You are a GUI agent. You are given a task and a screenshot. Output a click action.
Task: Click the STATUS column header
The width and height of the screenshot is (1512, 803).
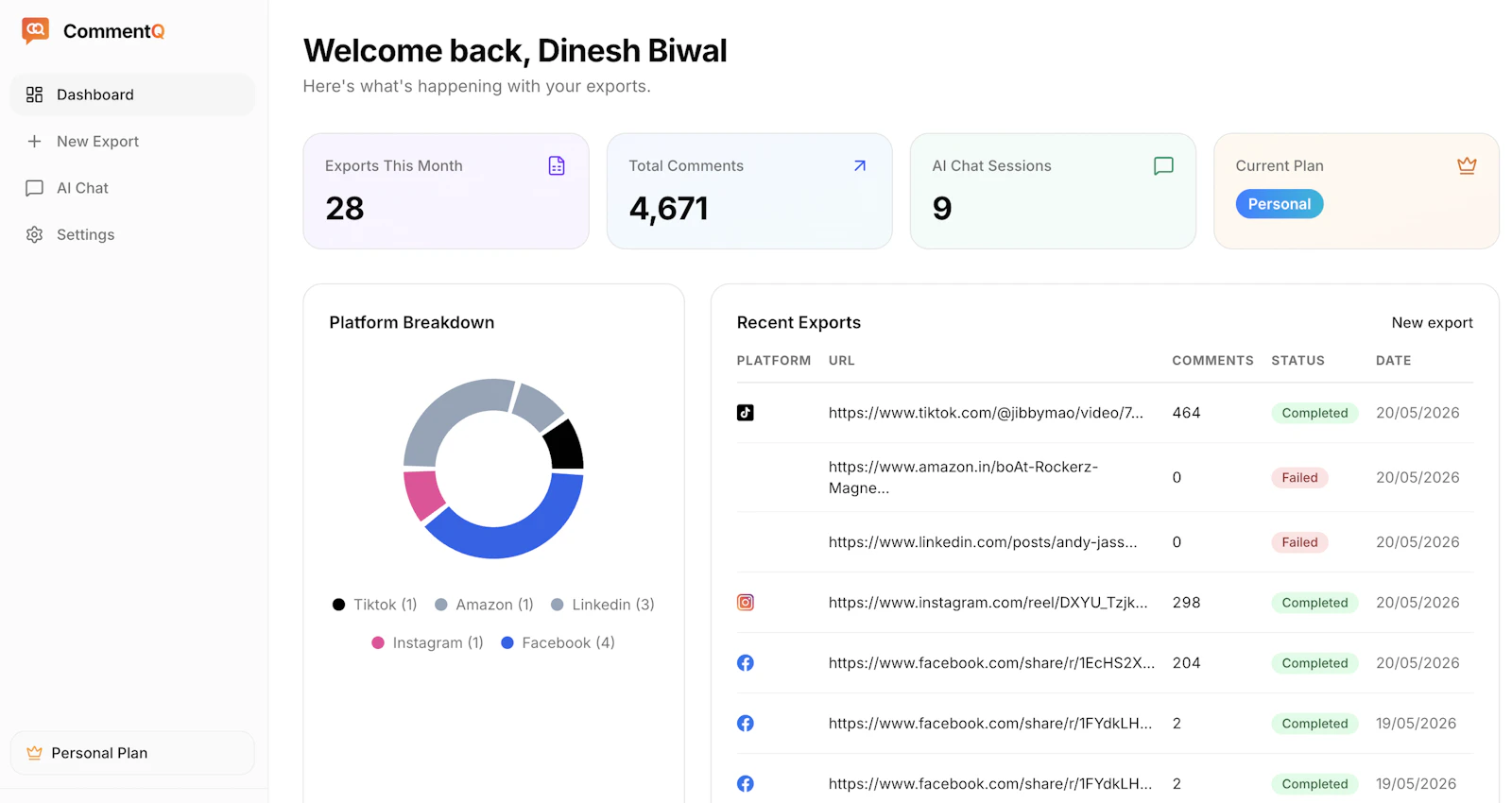click(1297, 361)
